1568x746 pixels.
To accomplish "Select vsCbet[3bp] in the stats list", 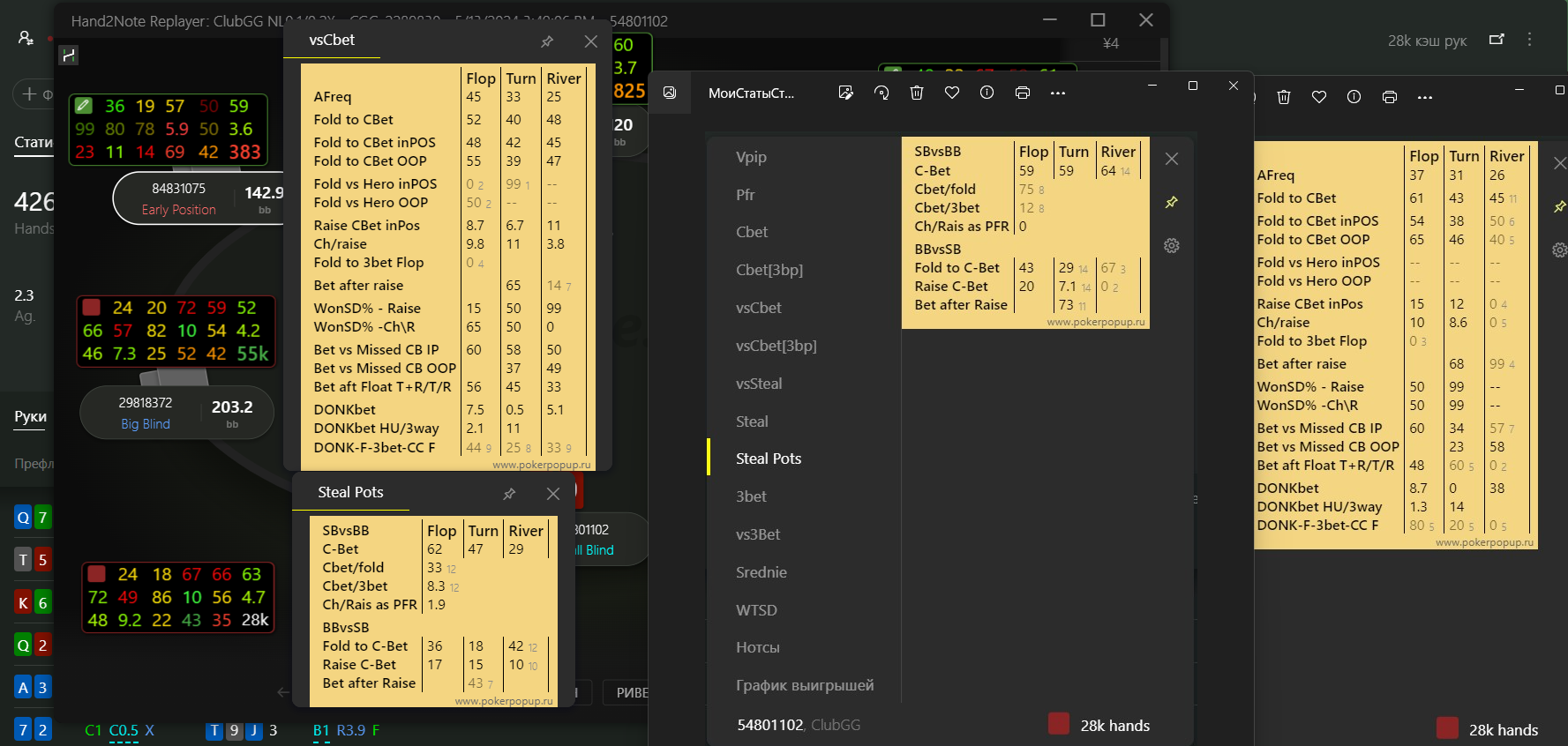I will tap(776, 346).
